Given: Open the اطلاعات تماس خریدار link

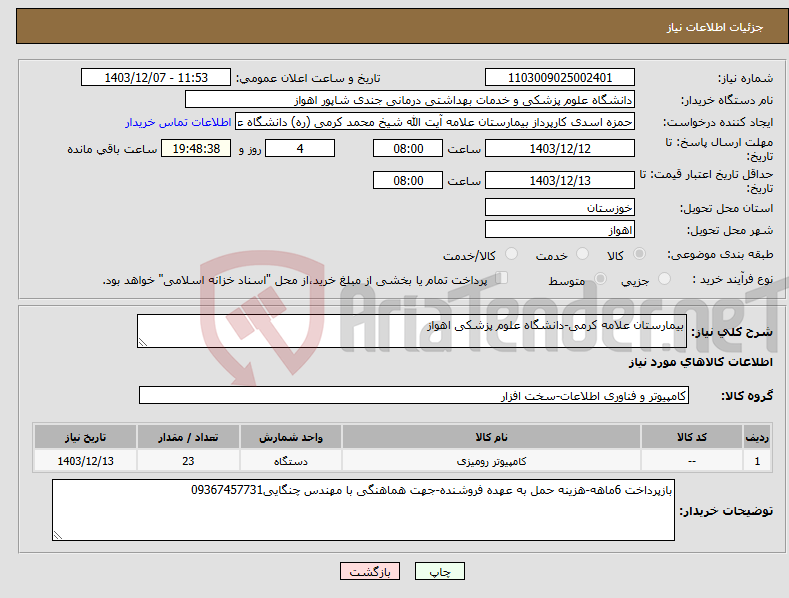Looking at the screenshot, I should pos(178,122).
